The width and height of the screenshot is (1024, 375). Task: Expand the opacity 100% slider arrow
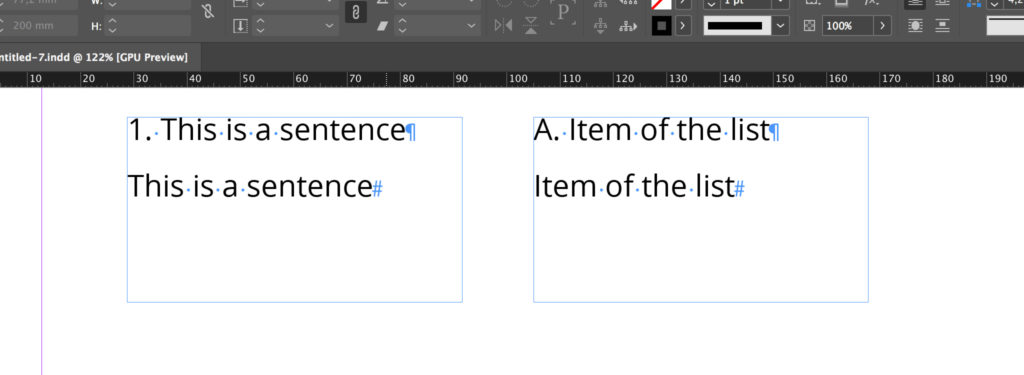883,26
